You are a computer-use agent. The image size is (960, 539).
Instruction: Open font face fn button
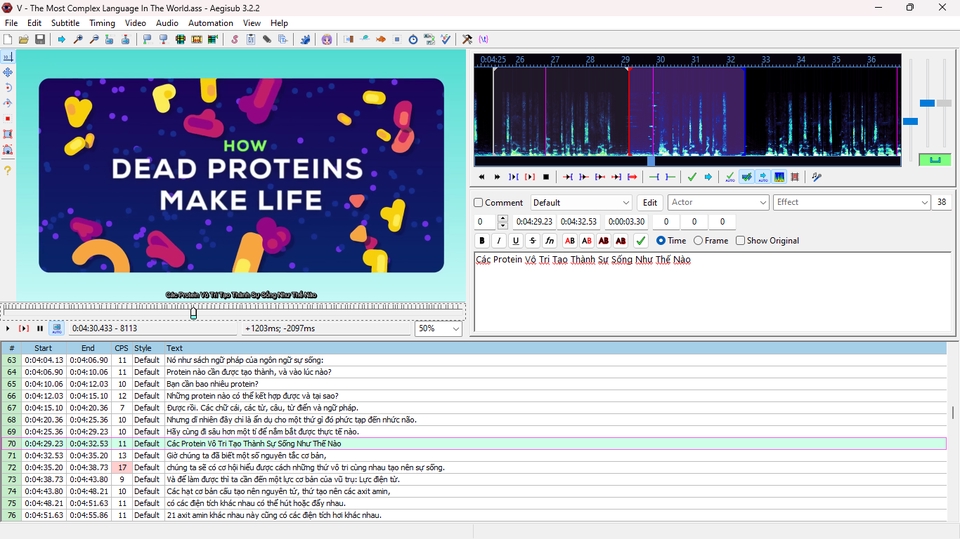pyautogui.click(x=550, y=241)
